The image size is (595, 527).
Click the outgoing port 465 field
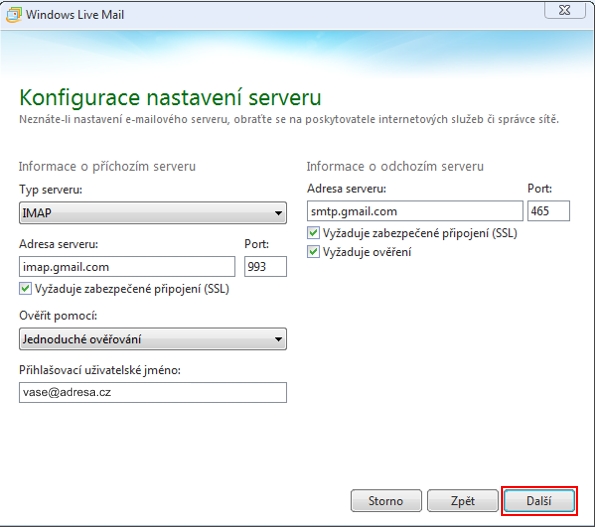point(548,211)
